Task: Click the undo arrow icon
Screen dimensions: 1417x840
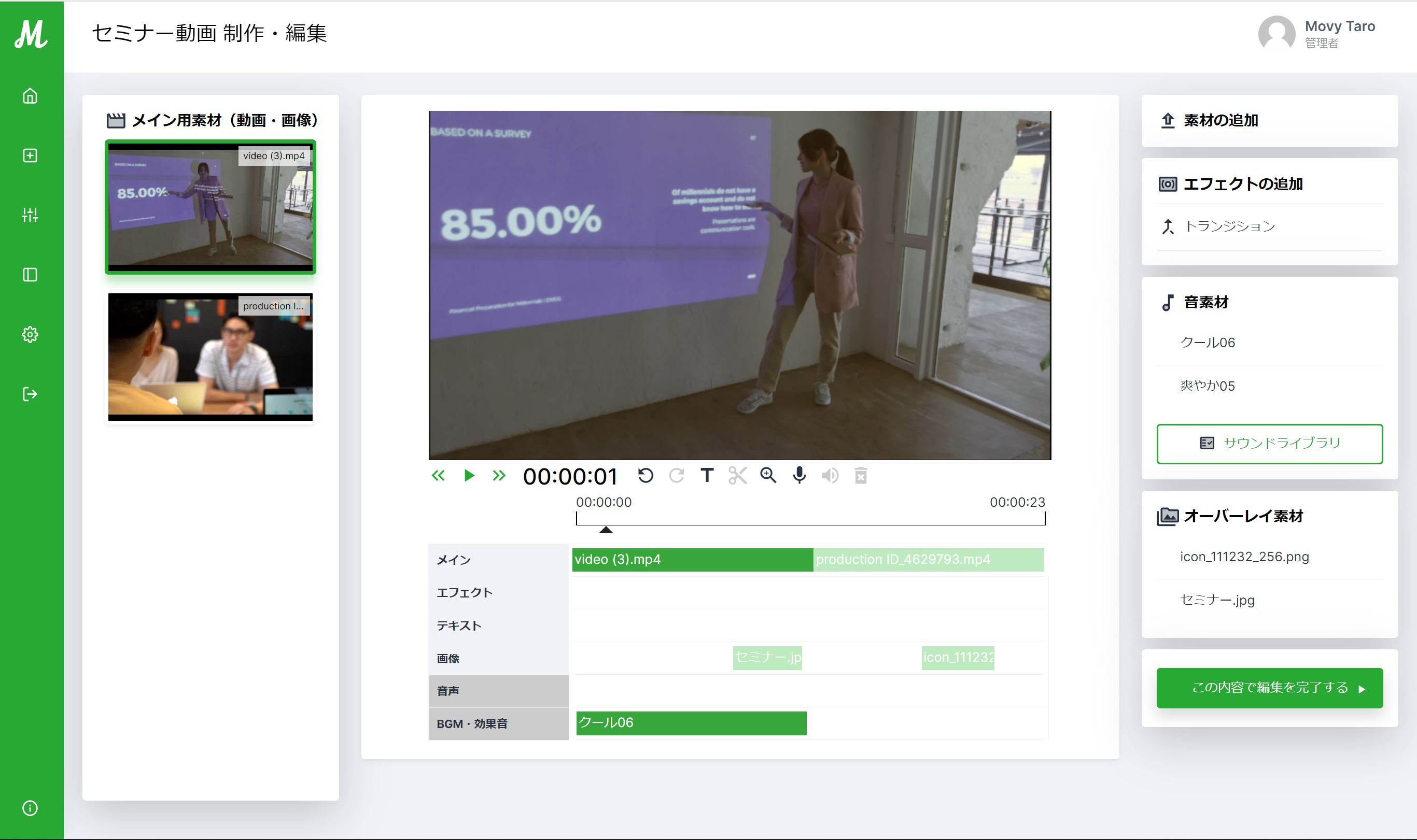Action: (x=646, y=476)
